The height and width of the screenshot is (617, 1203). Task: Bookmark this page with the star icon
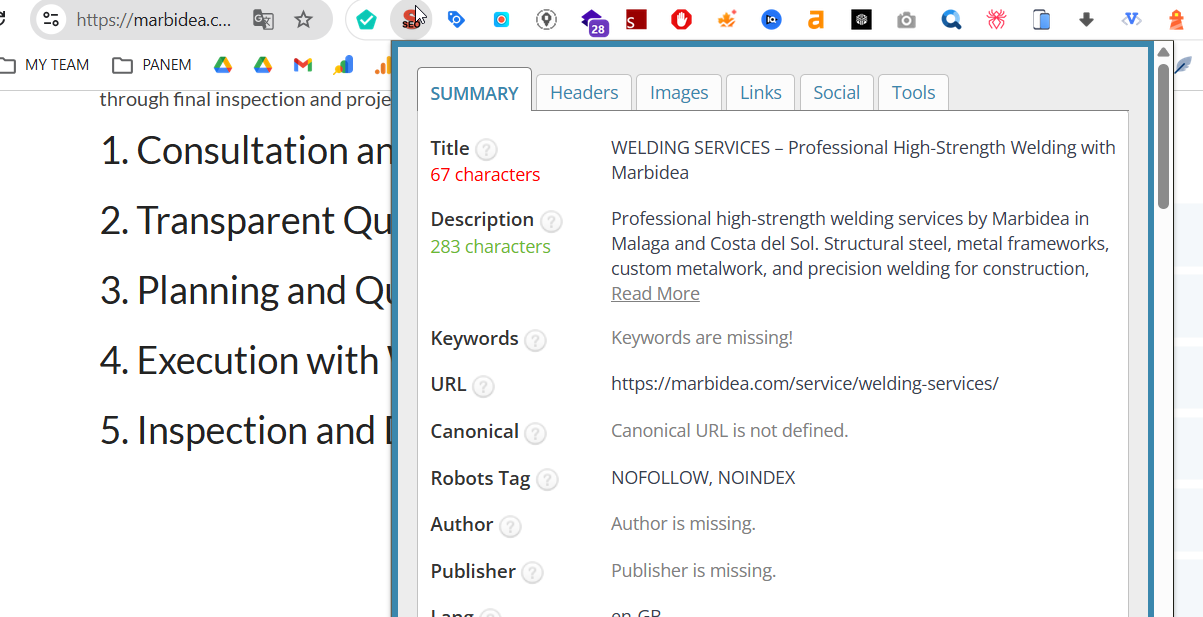(x=303, y=20)
